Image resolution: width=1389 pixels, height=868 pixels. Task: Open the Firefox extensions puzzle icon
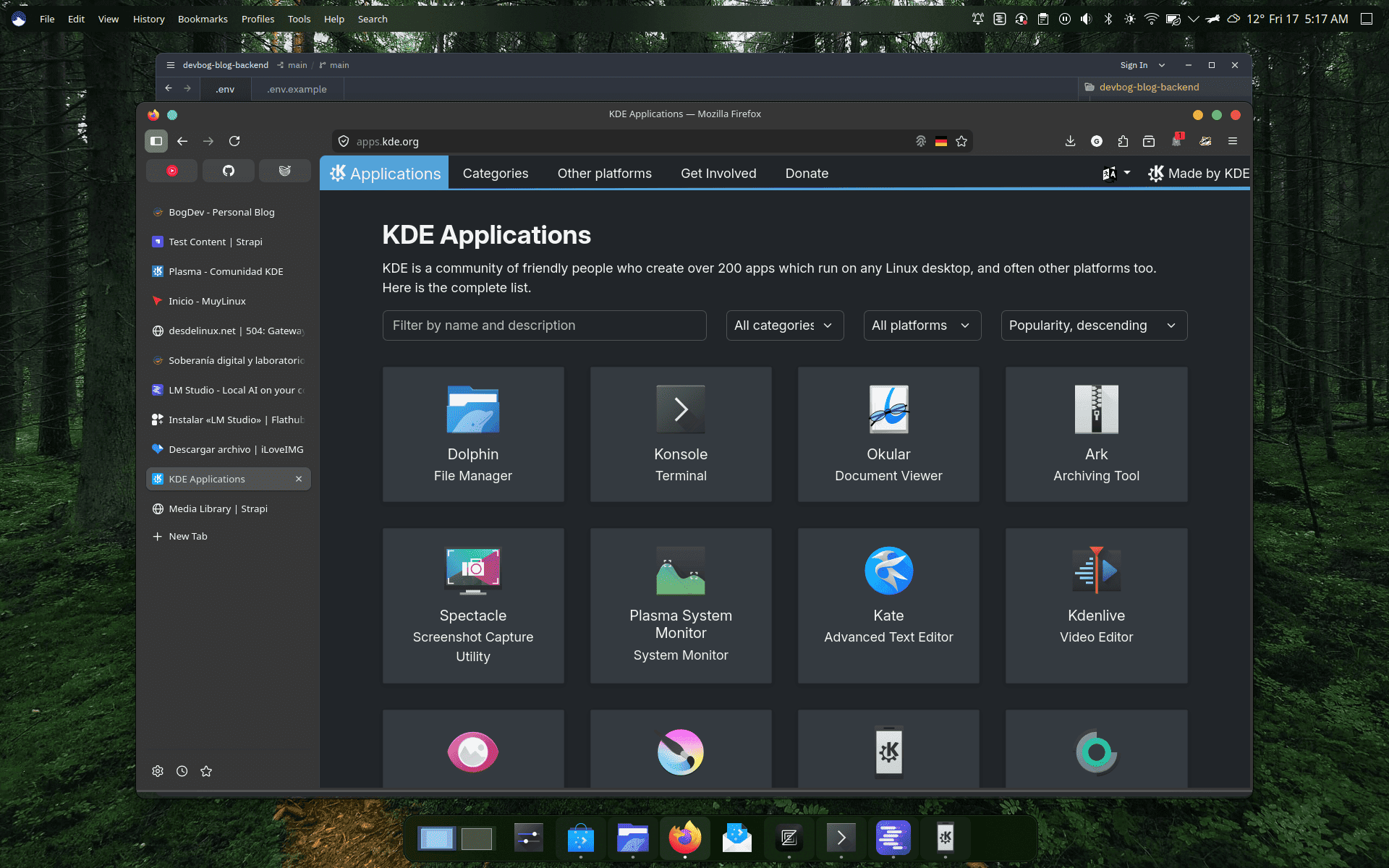[1123, 141]
